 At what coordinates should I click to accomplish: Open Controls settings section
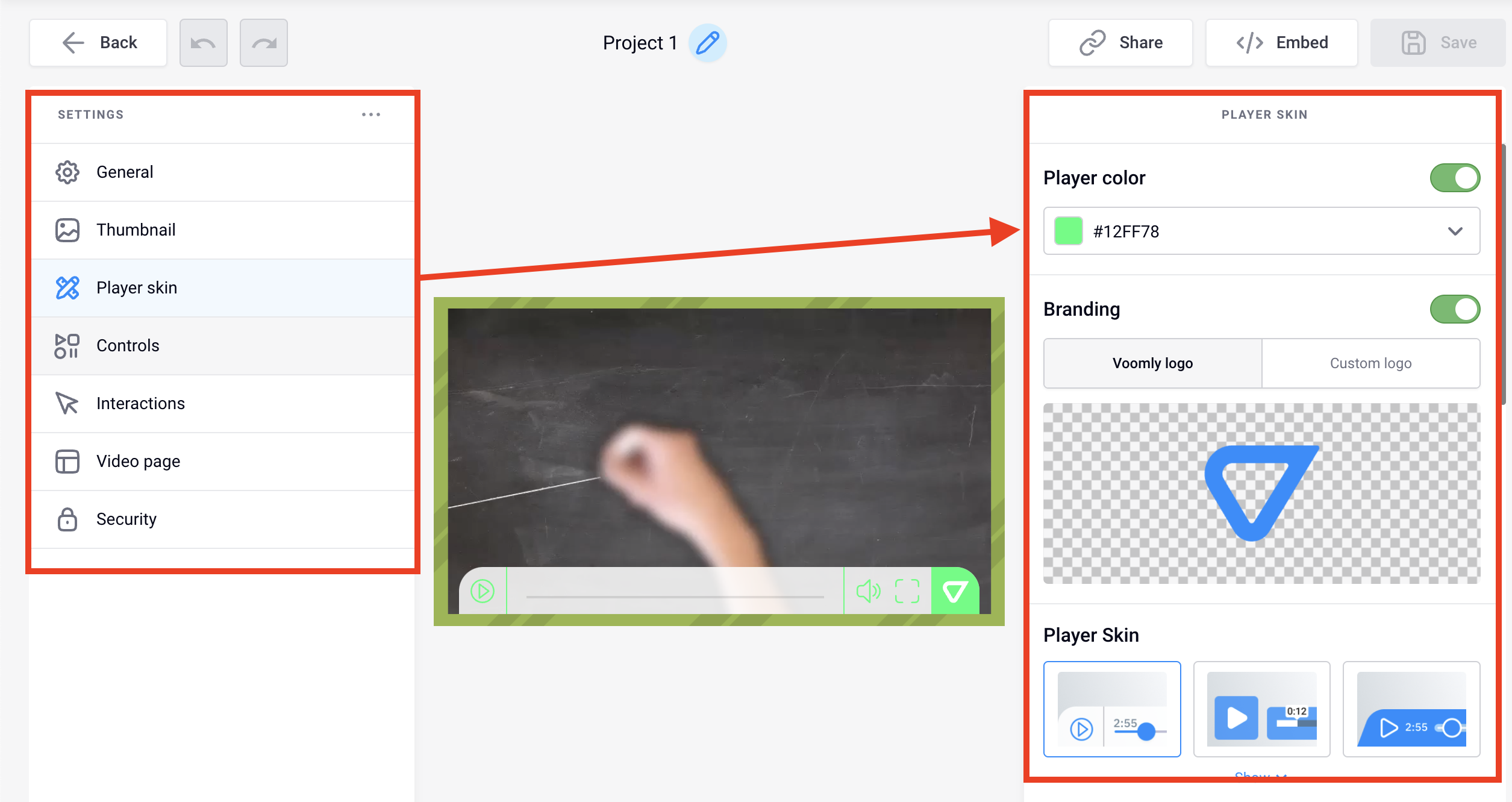pos(128,346)
